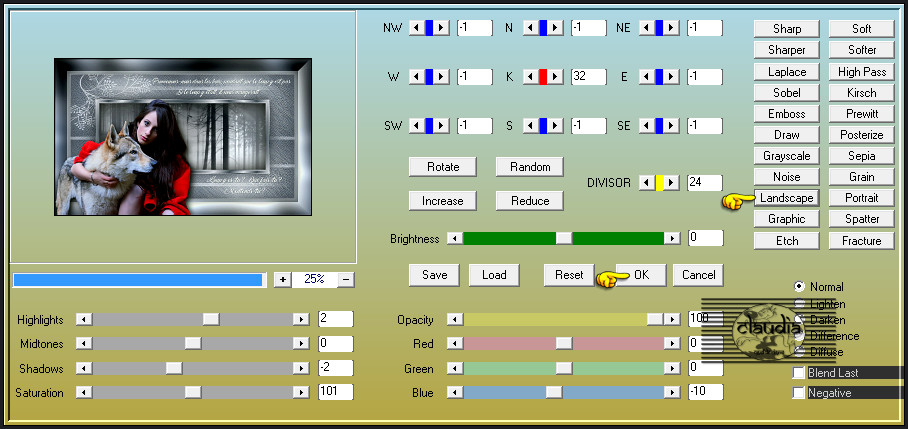Viewport: 908px width, 429px height.
Task: Click the Reduce button
Action: point(530,201)
